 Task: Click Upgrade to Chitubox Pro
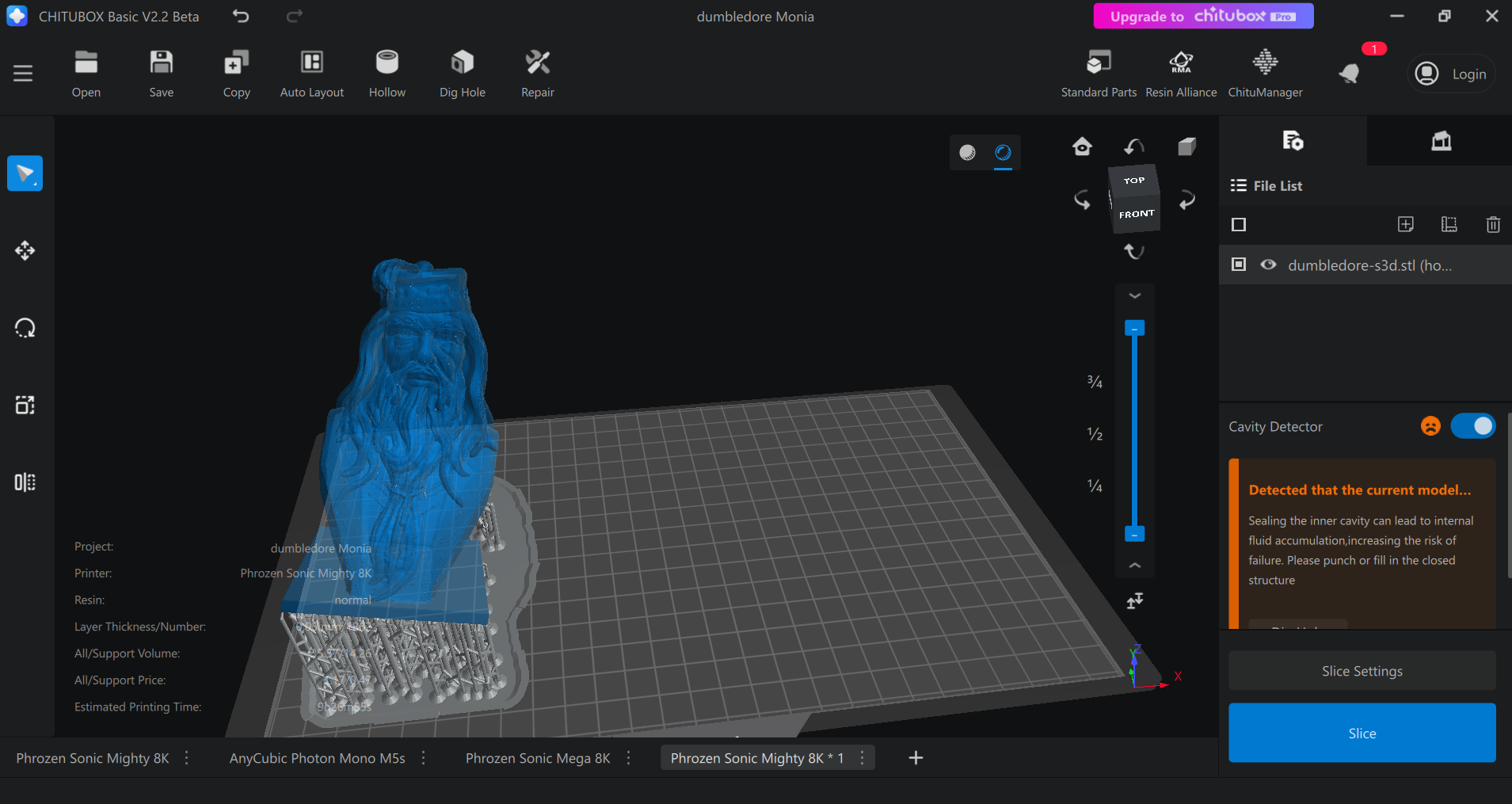point(1203,16)
